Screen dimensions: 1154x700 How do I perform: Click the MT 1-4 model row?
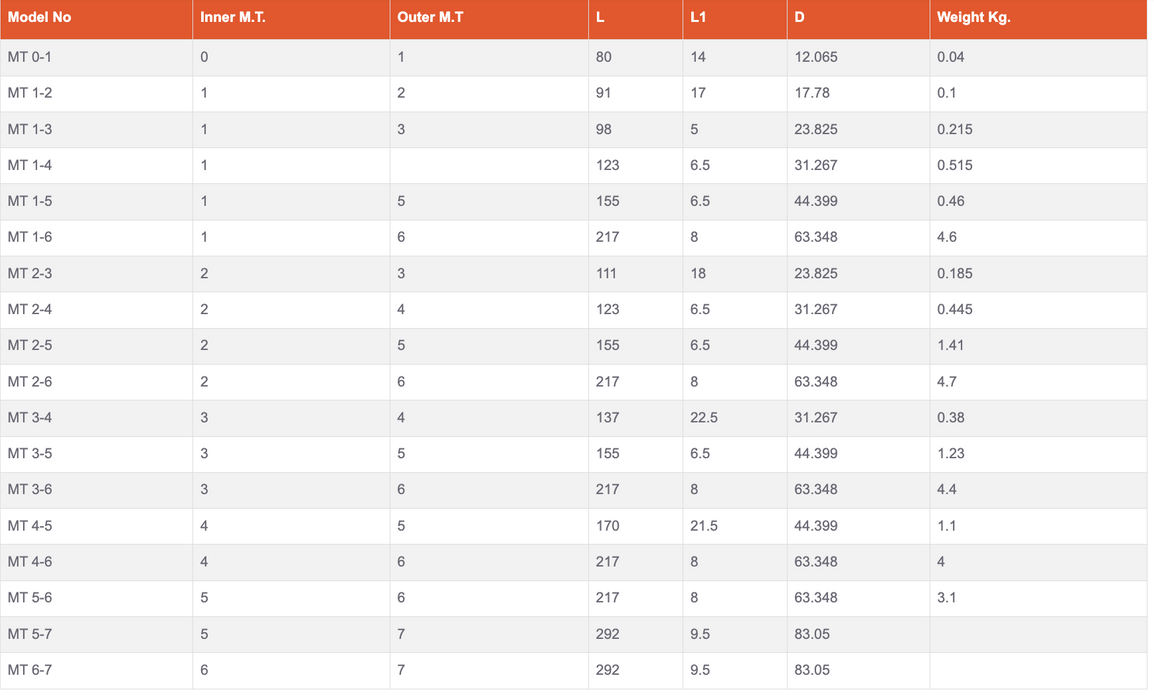point(29,165)
